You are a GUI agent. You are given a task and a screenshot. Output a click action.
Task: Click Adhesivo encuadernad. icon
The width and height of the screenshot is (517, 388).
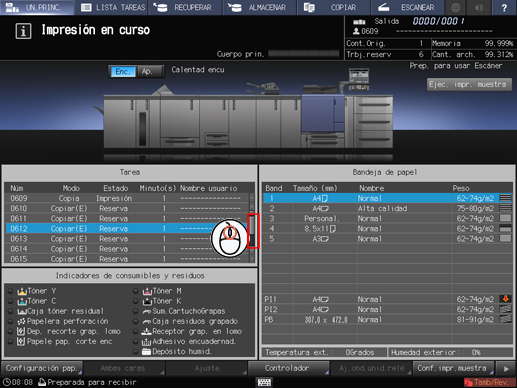147,342
